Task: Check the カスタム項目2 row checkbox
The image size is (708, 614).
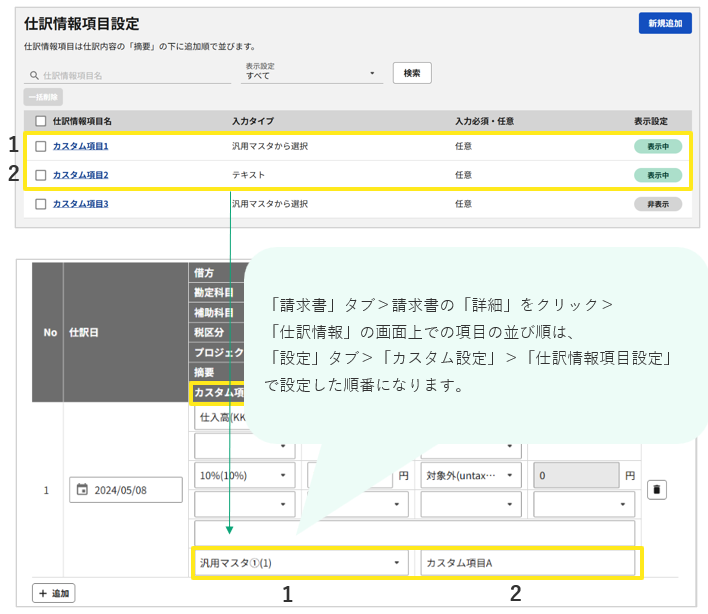Action: pos(41,175)
